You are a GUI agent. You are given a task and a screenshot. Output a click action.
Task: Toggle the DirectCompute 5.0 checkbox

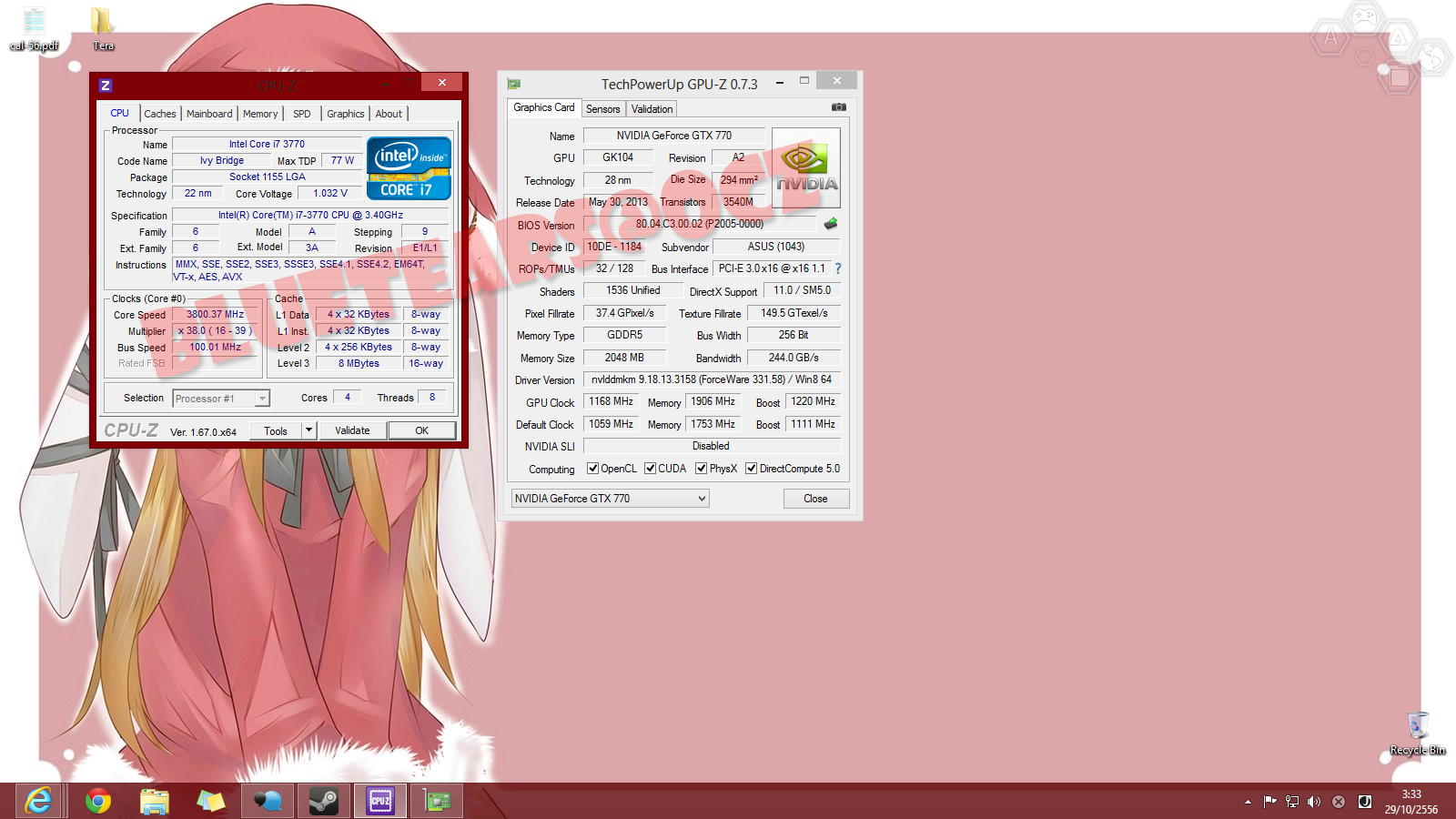tap(751, 469)
